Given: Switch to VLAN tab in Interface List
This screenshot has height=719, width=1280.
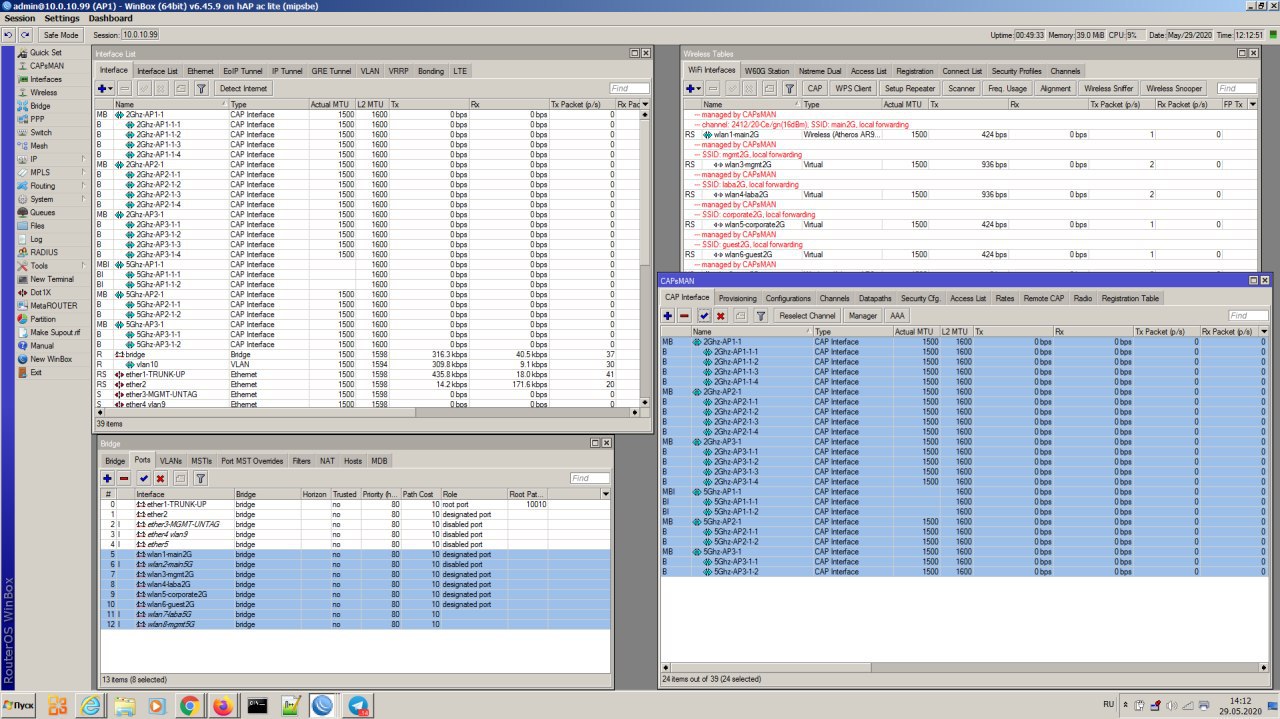Looking at the screenshot, I should click(370, 71).
